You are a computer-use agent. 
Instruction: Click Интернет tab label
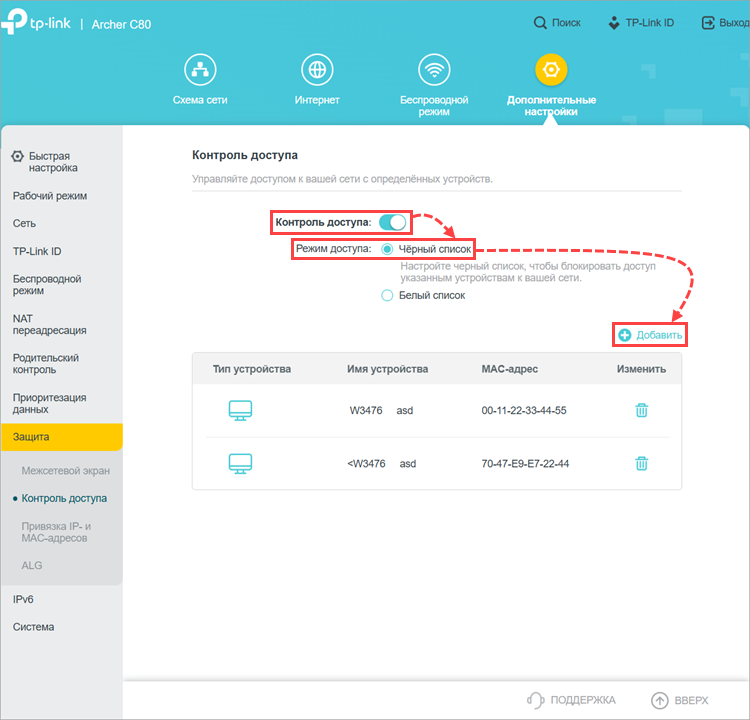(317, 100)
